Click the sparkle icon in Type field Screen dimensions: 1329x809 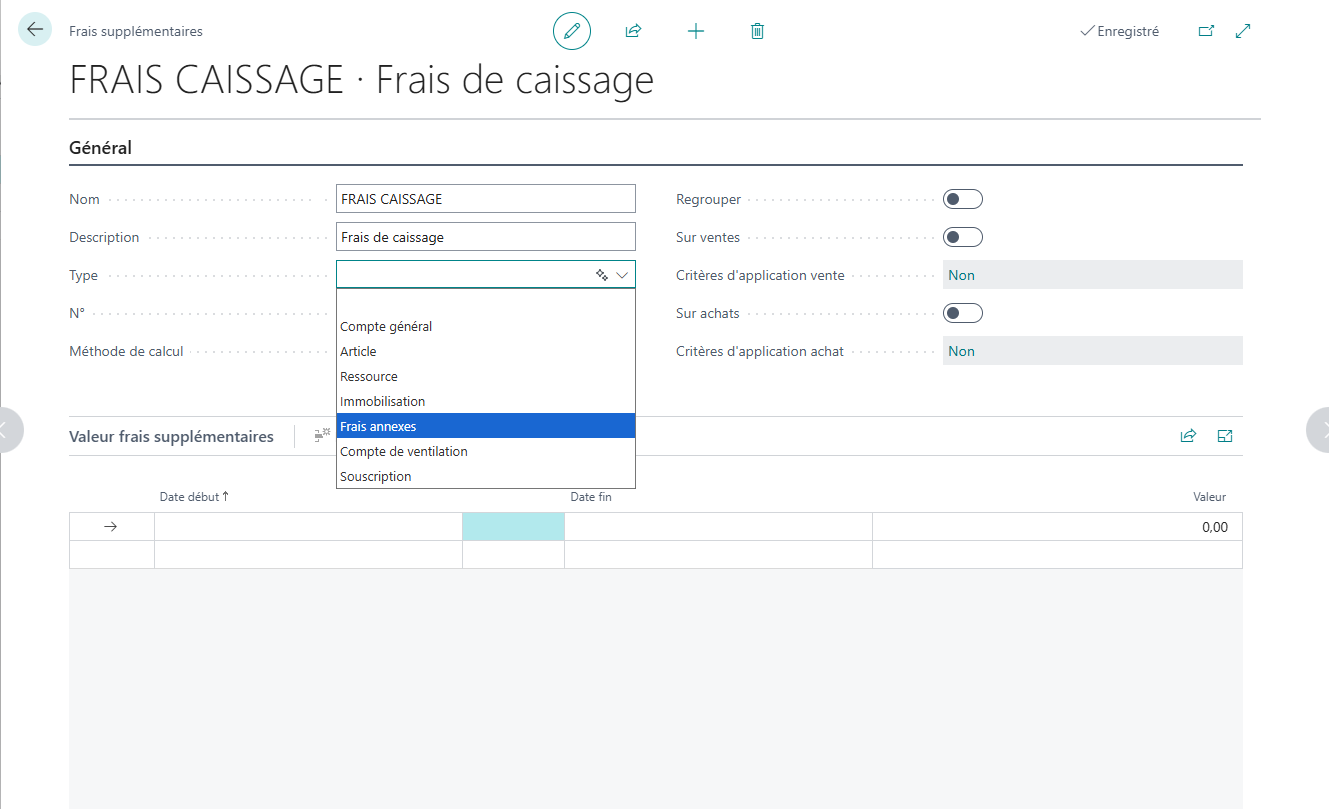pos(602,275)
